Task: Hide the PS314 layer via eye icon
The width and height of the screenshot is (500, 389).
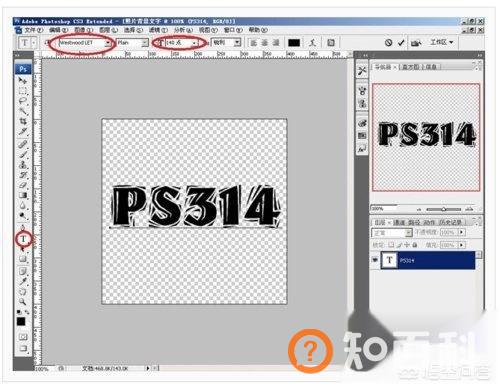Action: [x=375, y=260]
